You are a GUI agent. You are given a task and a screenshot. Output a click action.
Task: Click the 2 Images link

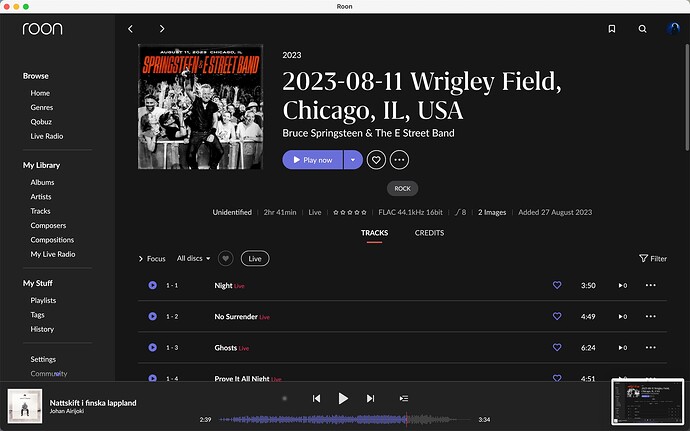(492, 212)
